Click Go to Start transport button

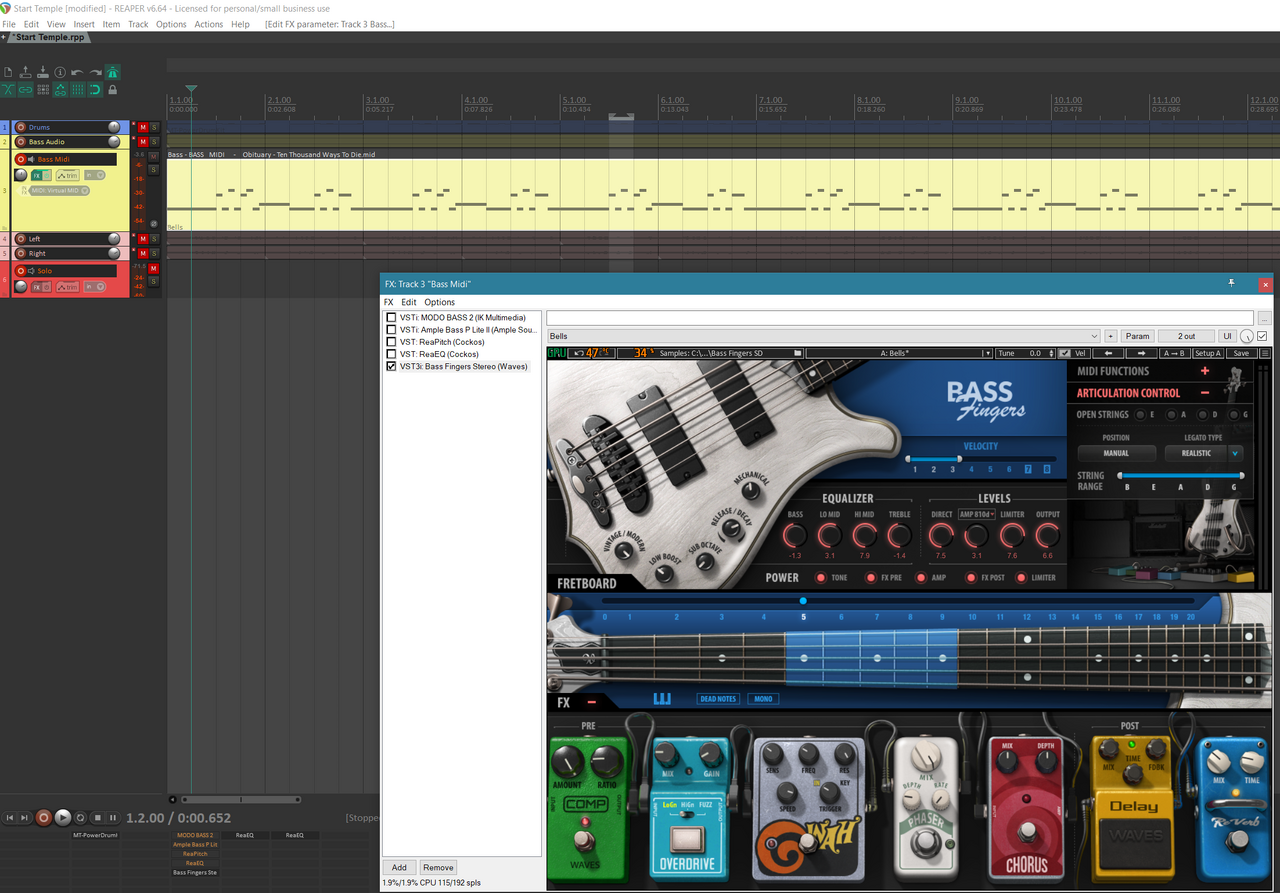(10, 817)
